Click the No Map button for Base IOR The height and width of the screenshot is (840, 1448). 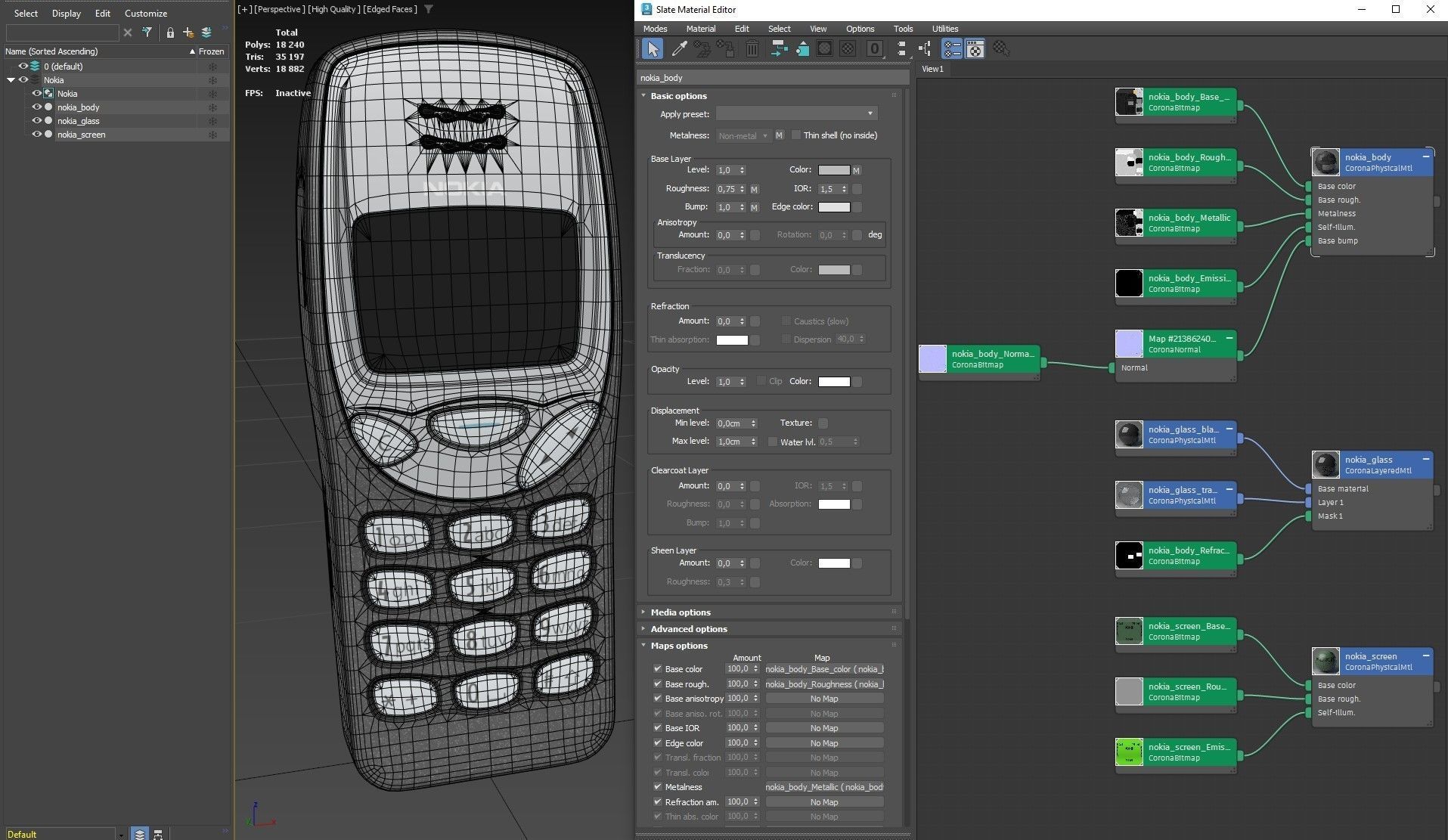click(824, 728)
